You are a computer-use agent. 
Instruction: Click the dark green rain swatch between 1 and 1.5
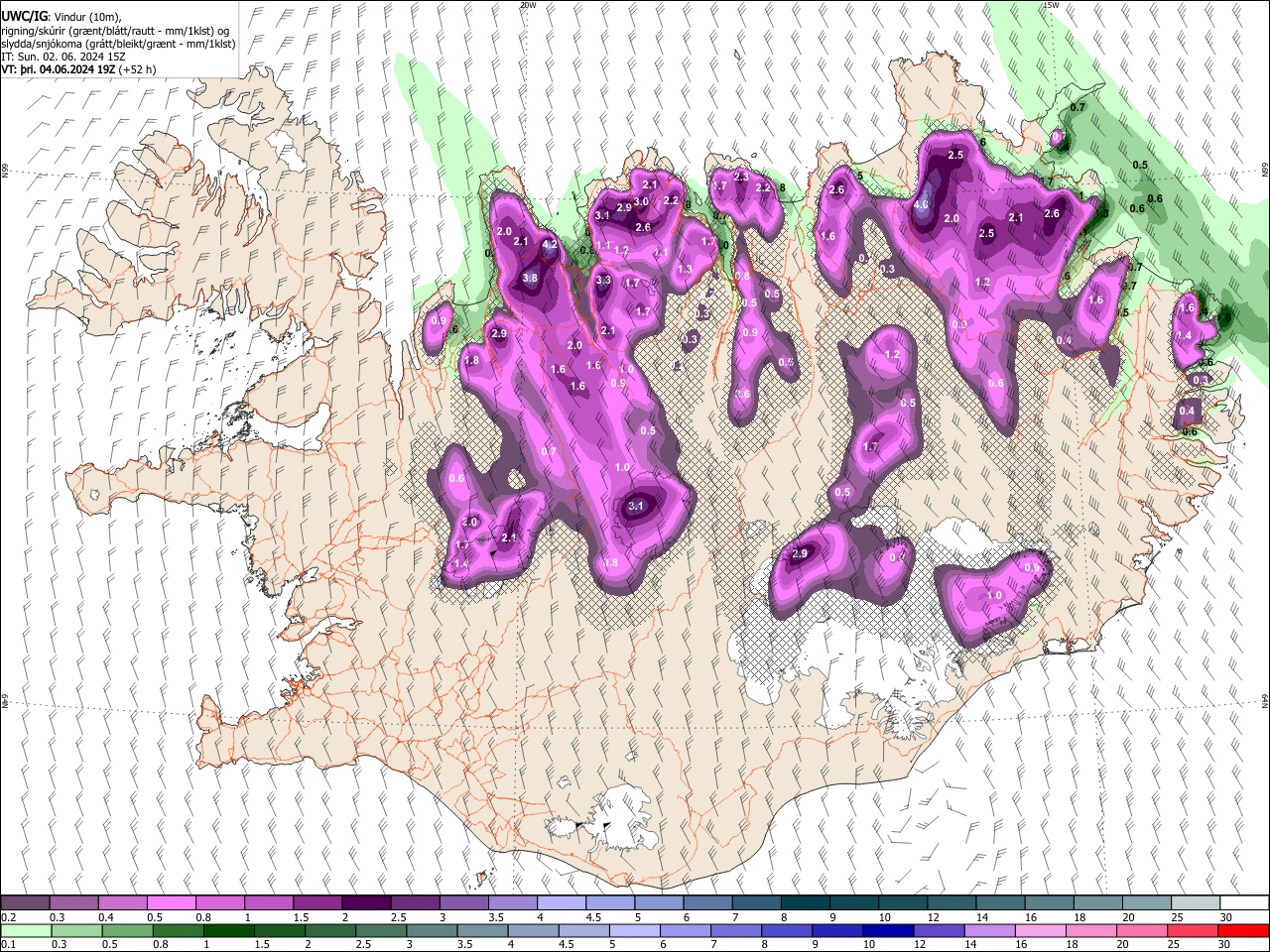[229, 930]
